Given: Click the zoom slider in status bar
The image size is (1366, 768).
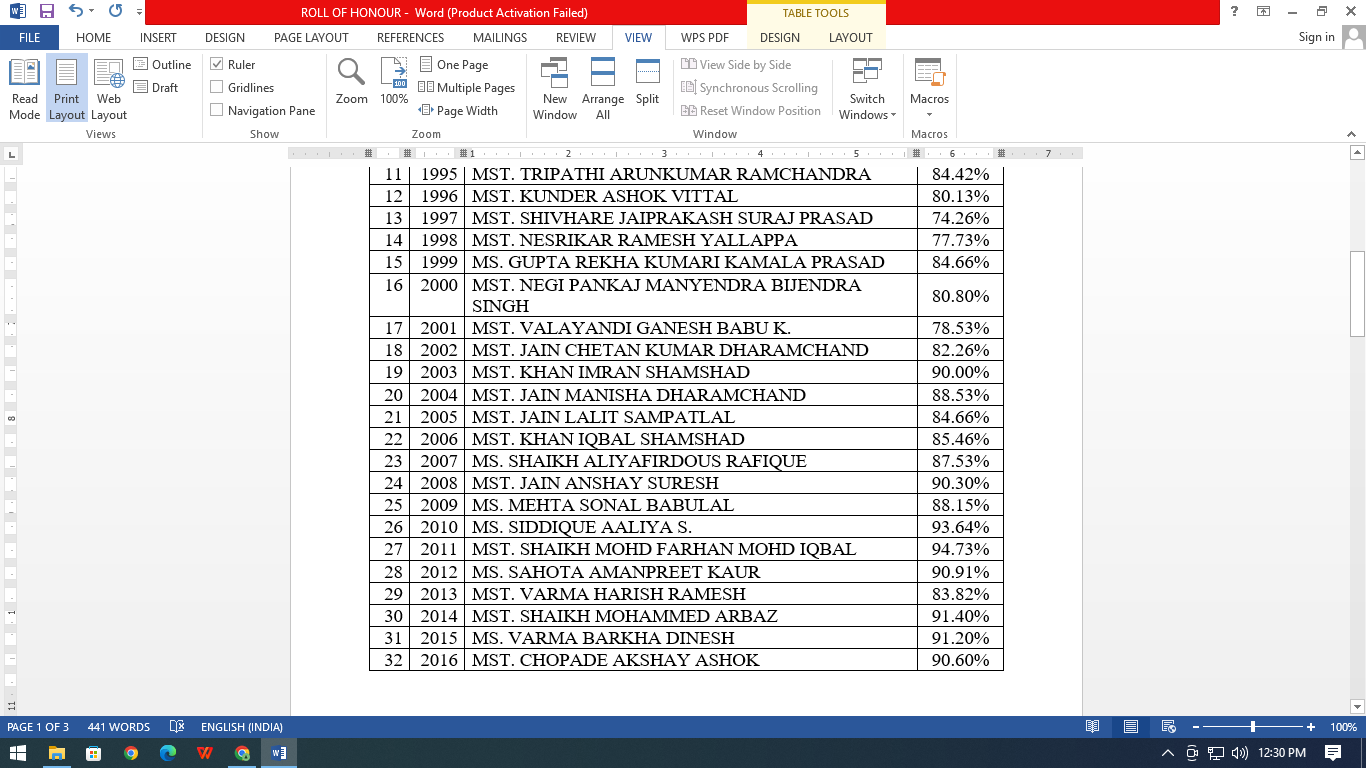Looking at the screenshot, I should [x=1253, y=727].
